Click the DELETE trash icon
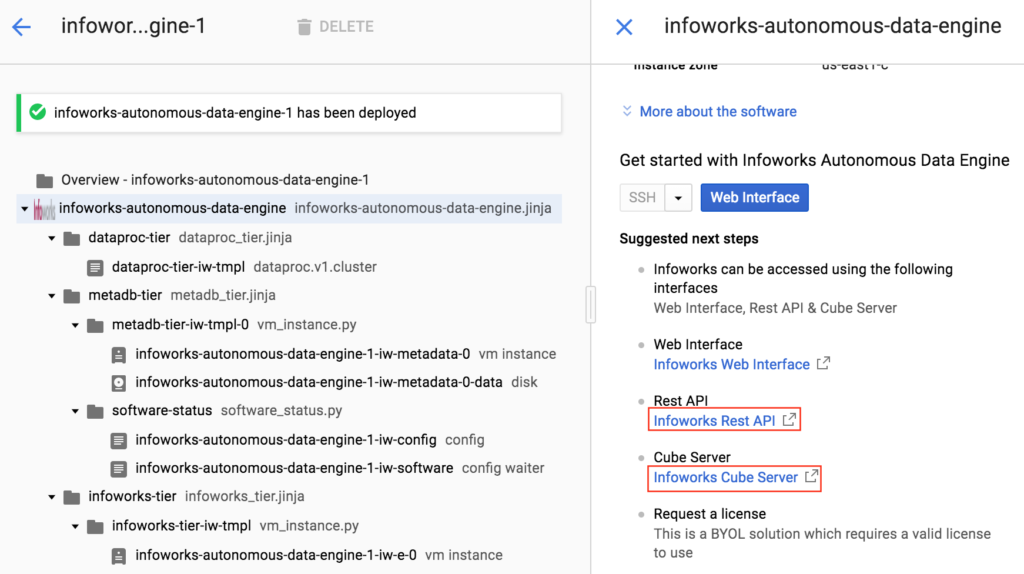 [x=304, y=27]
